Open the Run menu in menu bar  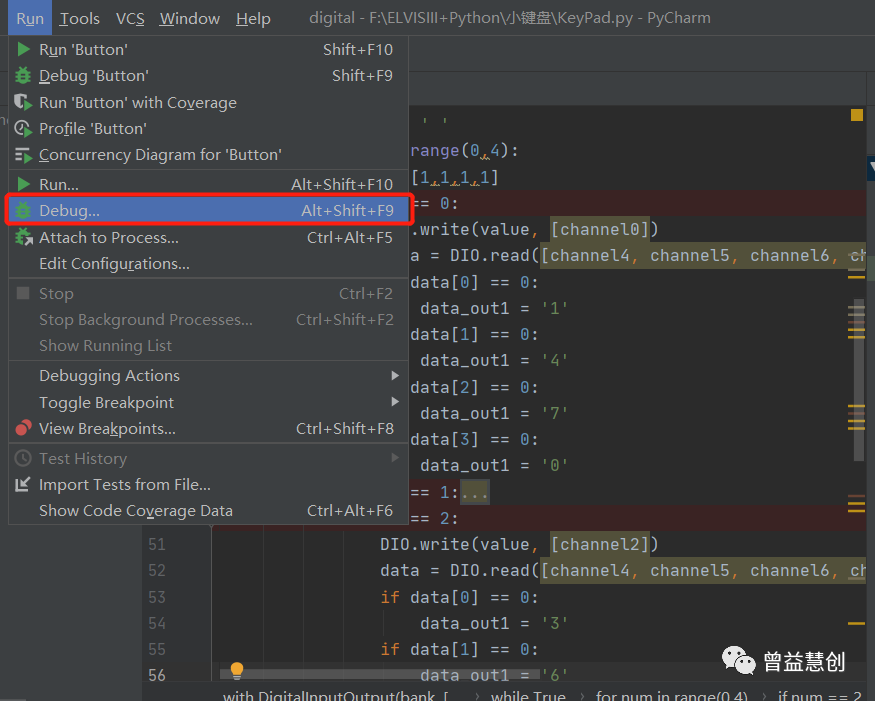(x=30, y=18)
